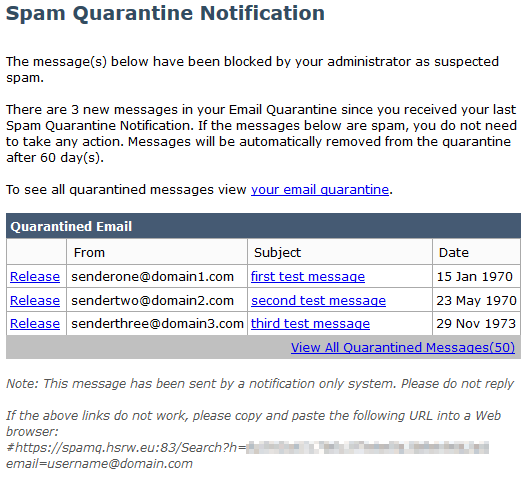
Task: Release the message from senderthree@domain3.com
Action: tap(35, 323)
